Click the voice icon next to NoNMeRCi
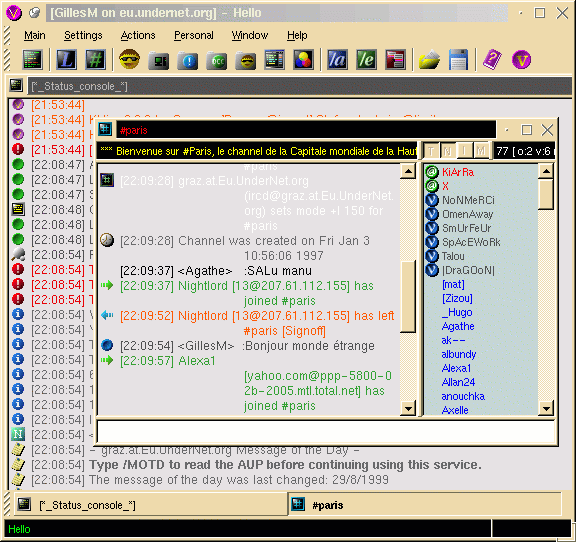The width and height of the screenshot is (576, 542). click(432, 200)
